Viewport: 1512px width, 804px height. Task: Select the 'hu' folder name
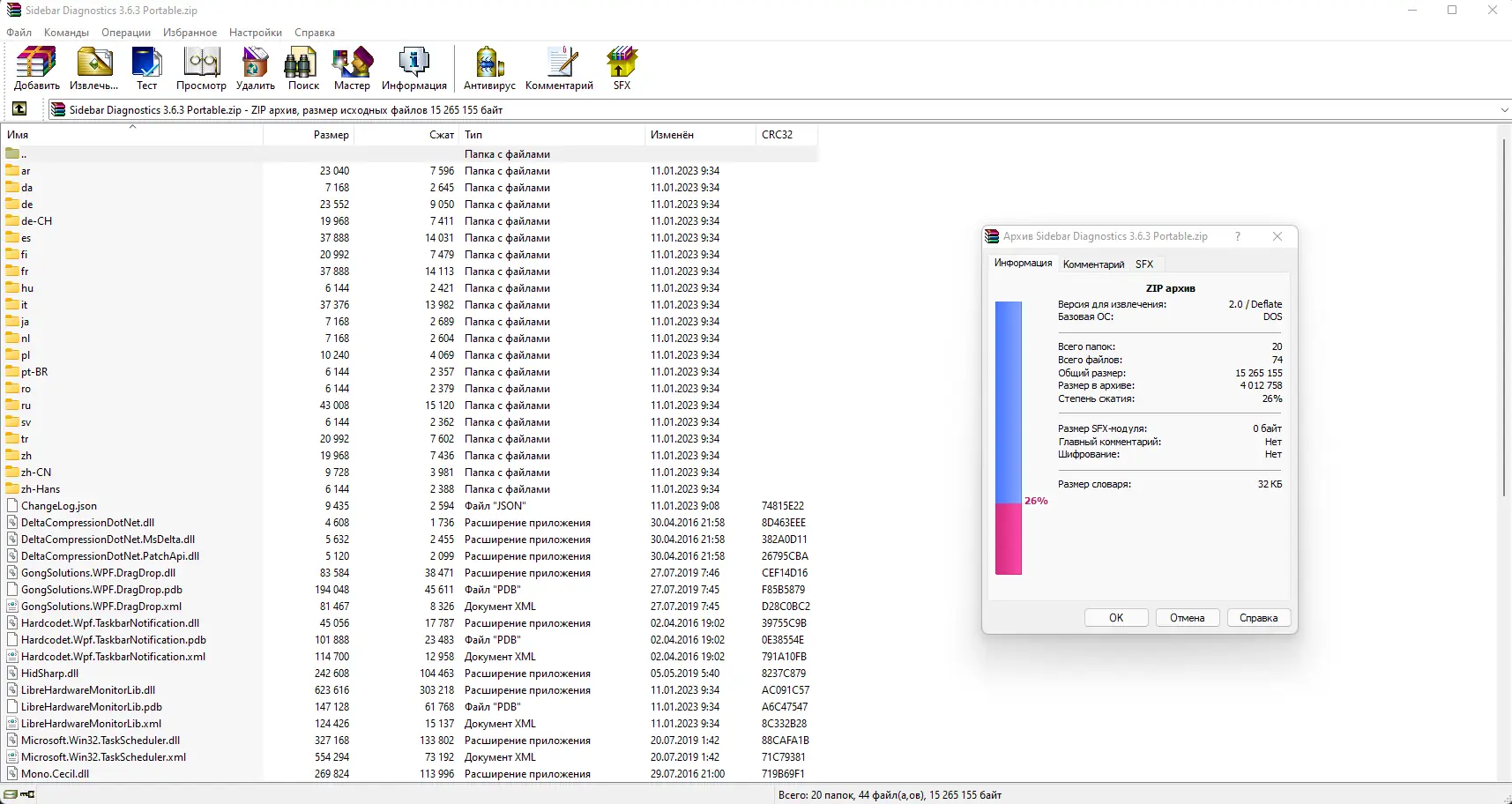[27, 288]
